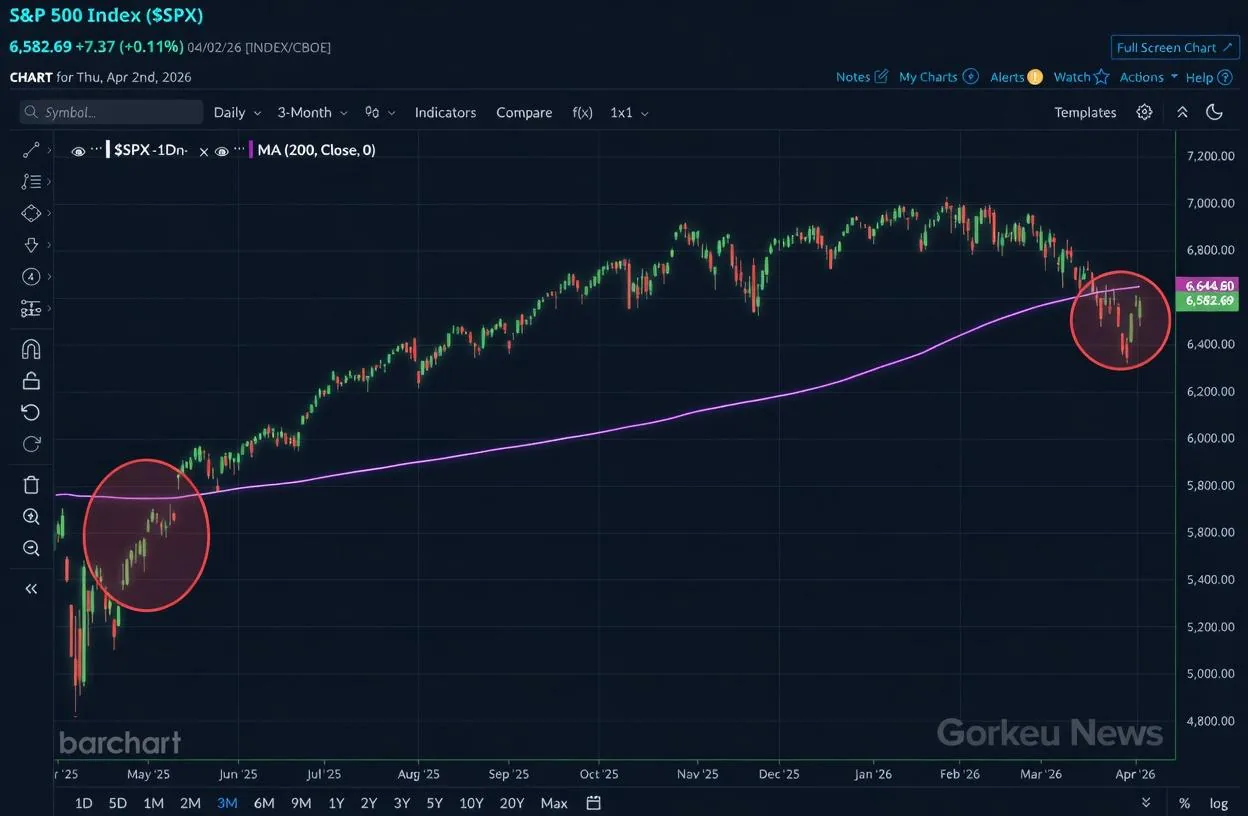Click the 6,644.60 MA price label

(1208, 286)
